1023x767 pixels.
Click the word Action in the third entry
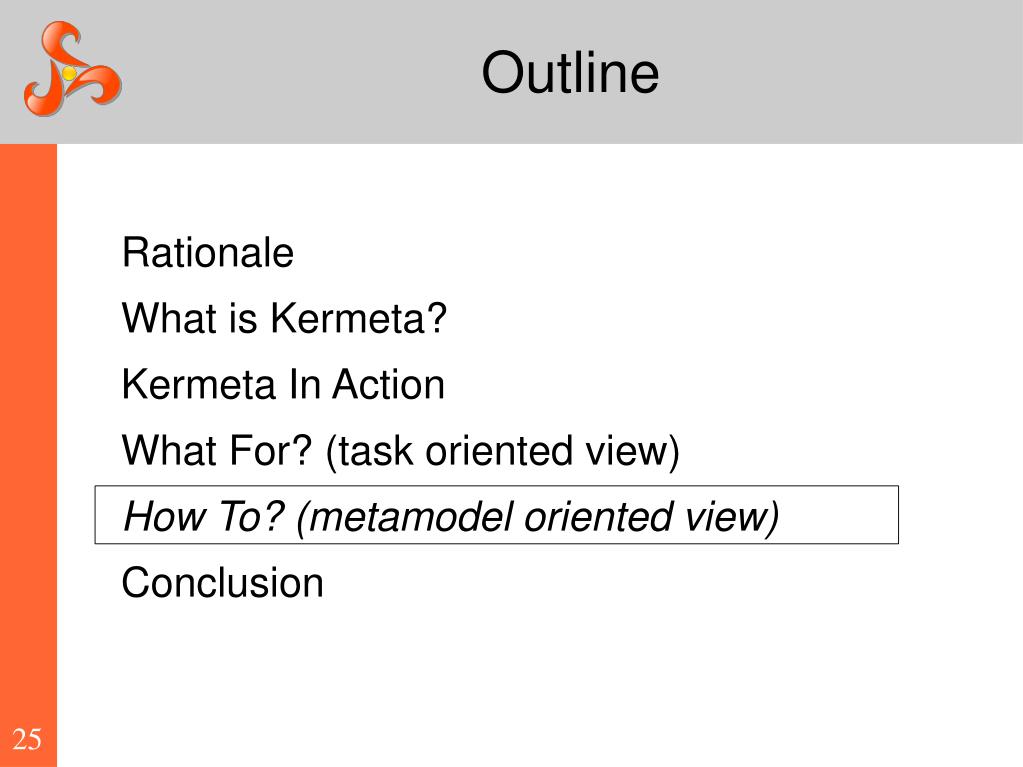388,384
